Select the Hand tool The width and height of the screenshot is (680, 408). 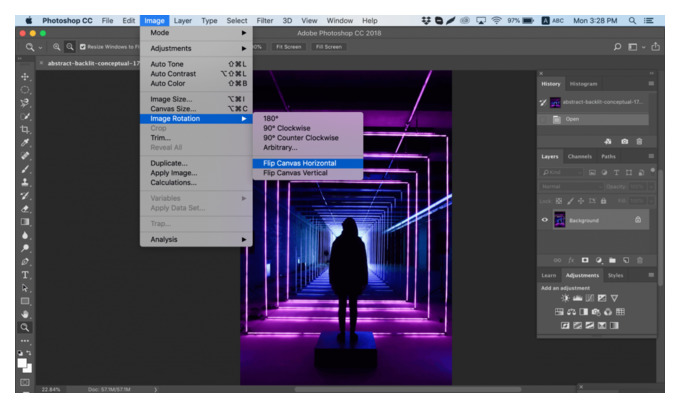click(x=25, y=314)
